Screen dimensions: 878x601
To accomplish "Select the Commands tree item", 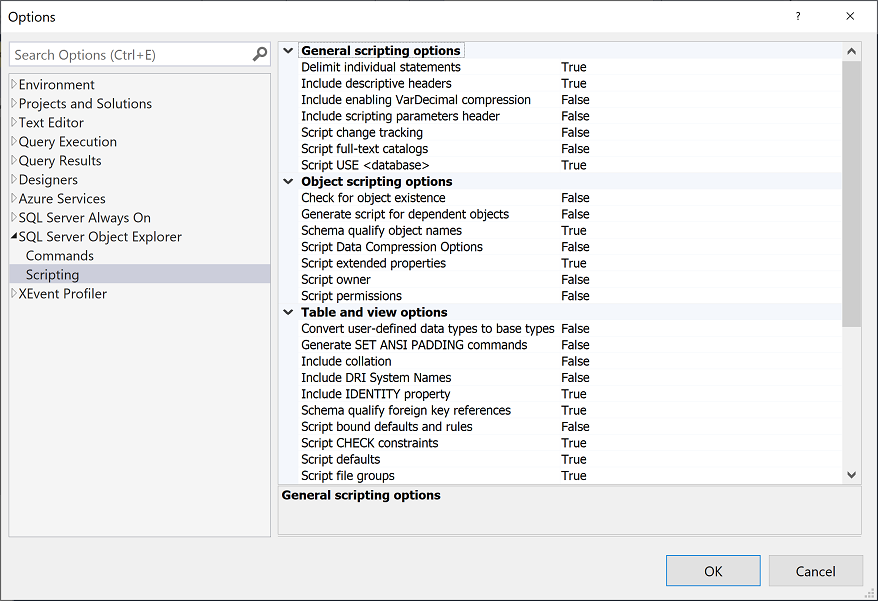I will pos(59,255).
